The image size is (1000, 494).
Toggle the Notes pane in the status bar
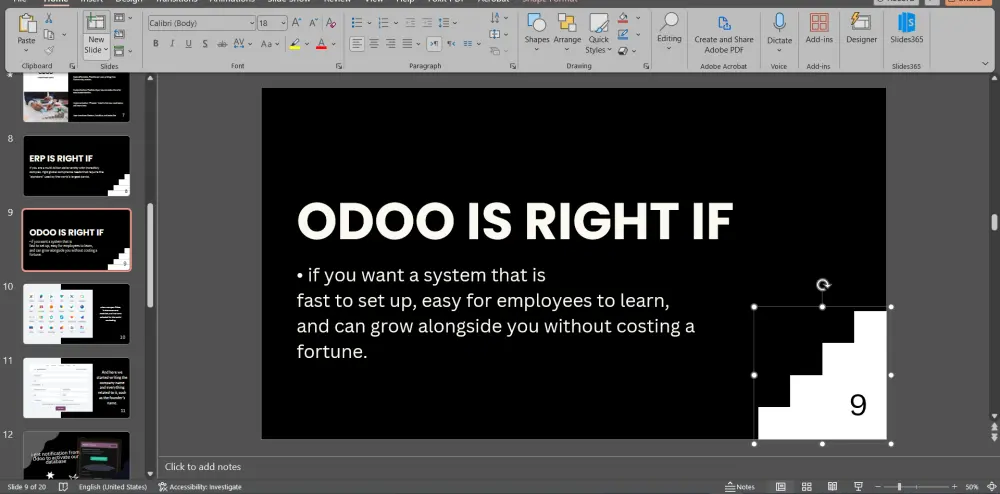coord(740,487)
